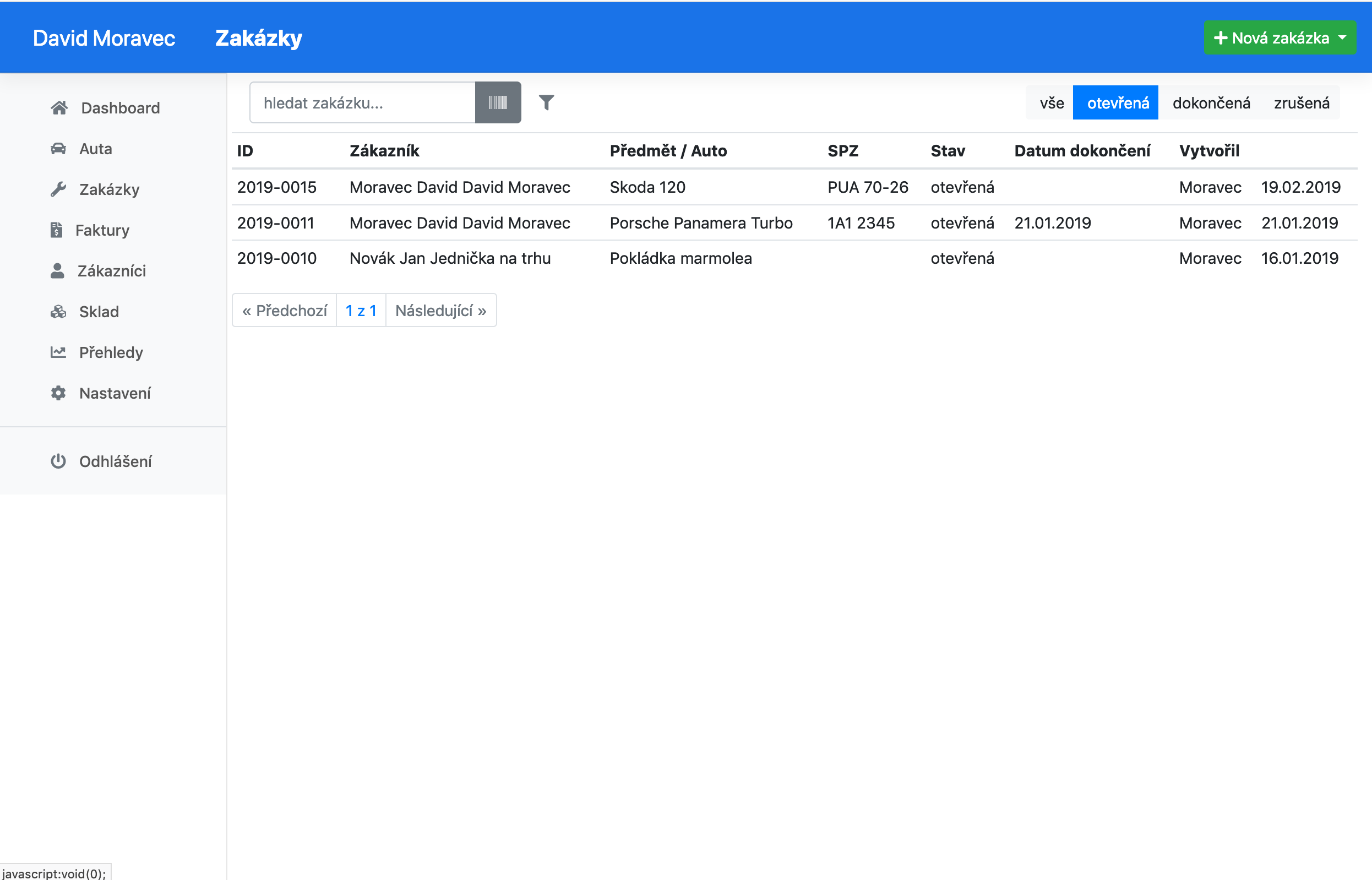Click the Nastavení gear icon
1372x880 pixels.
(x=58, y=393)
